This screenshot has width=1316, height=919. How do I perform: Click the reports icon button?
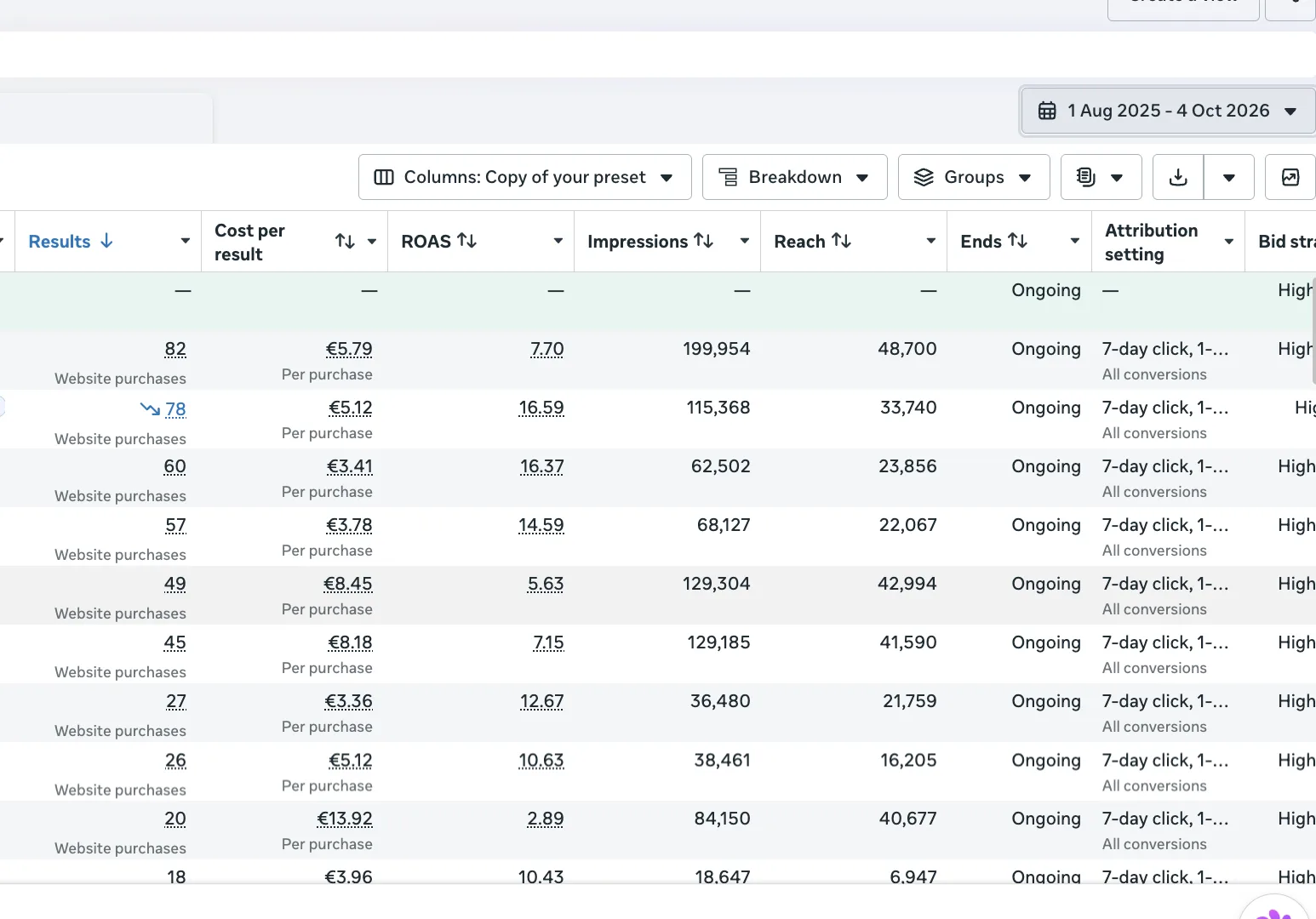point(1101,177)
